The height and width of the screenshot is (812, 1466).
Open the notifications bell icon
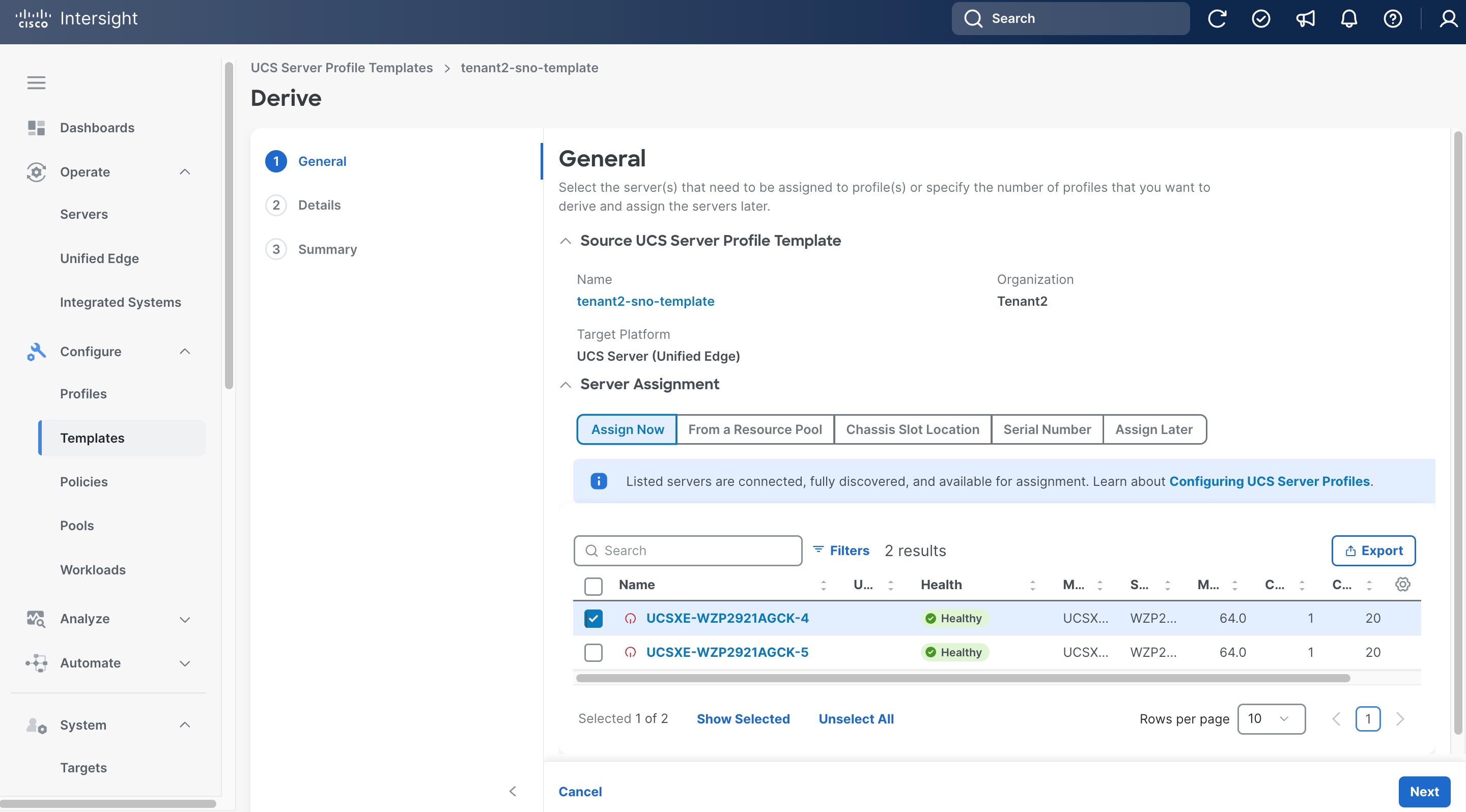(1349, 19)
